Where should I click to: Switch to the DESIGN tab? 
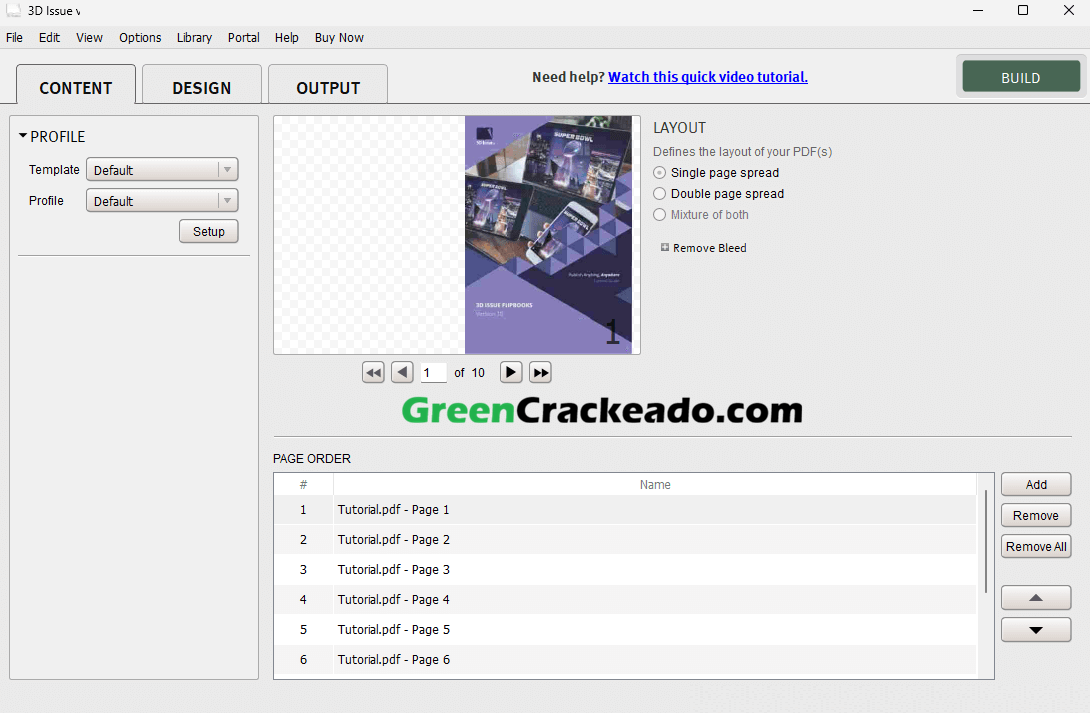coord(201,87)
